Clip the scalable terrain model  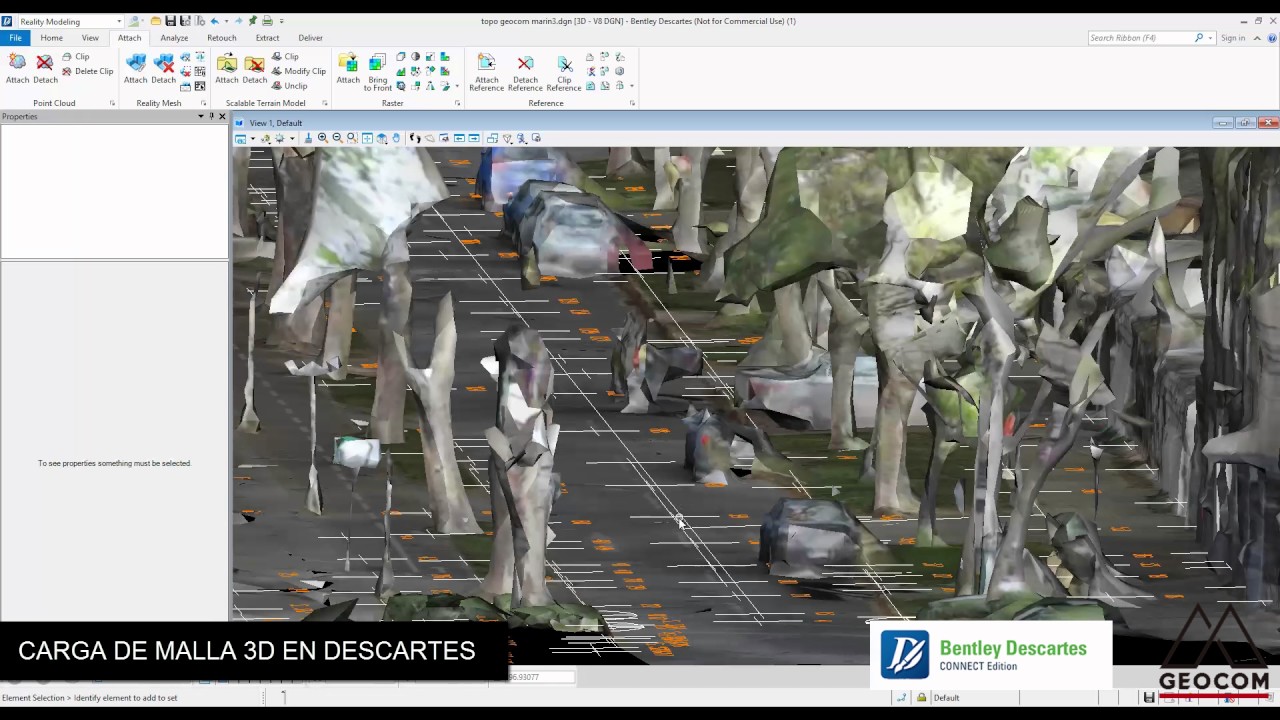(285, 57)
